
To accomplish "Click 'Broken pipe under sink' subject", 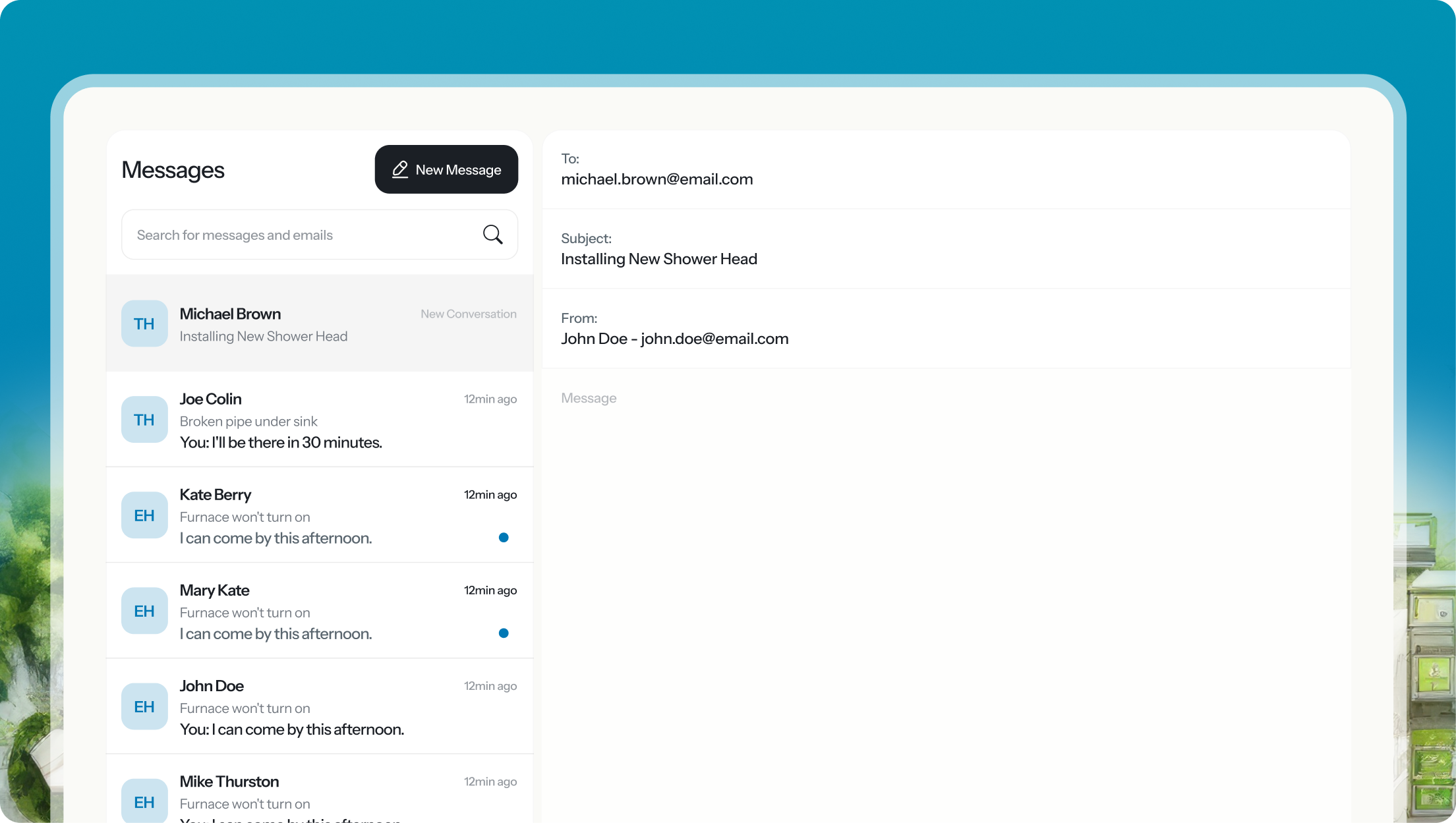I will [248, 421].
